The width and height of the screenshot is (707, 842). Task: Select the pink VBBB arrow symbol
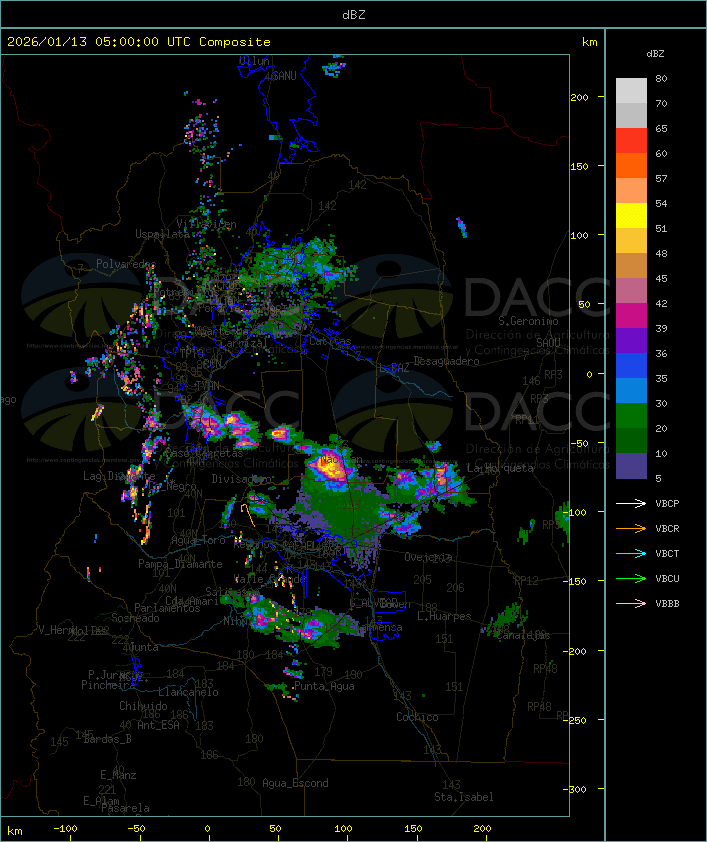[631, 604]
